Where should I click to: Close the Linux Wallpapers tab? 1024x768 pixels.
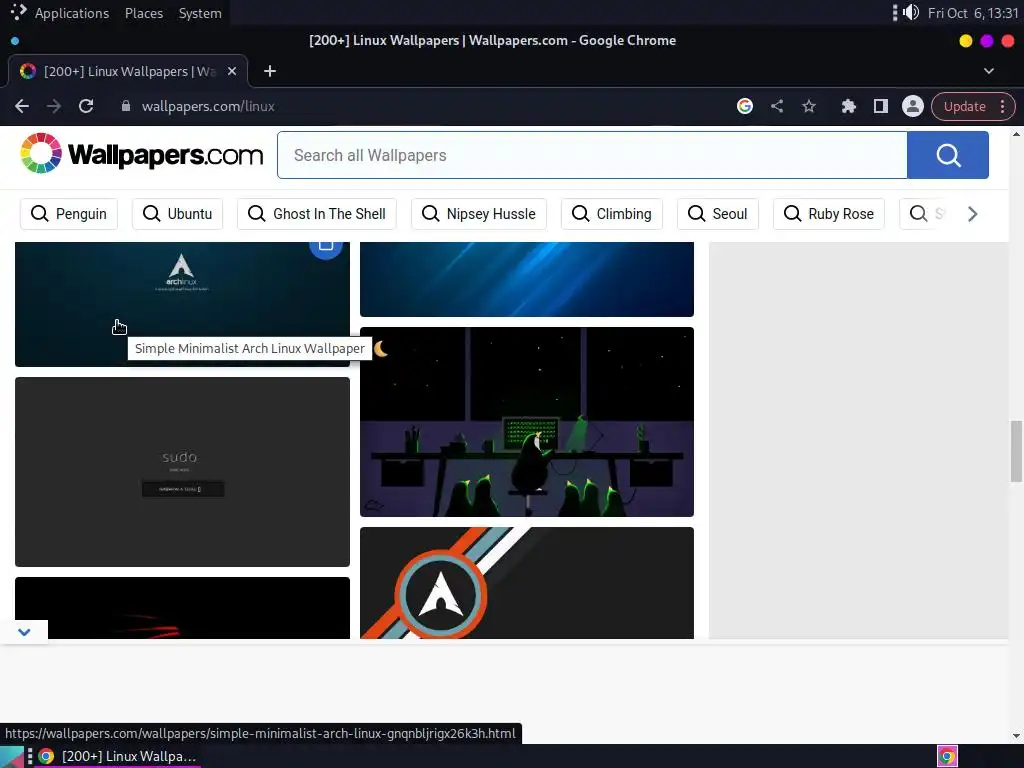tap(232, 71)
